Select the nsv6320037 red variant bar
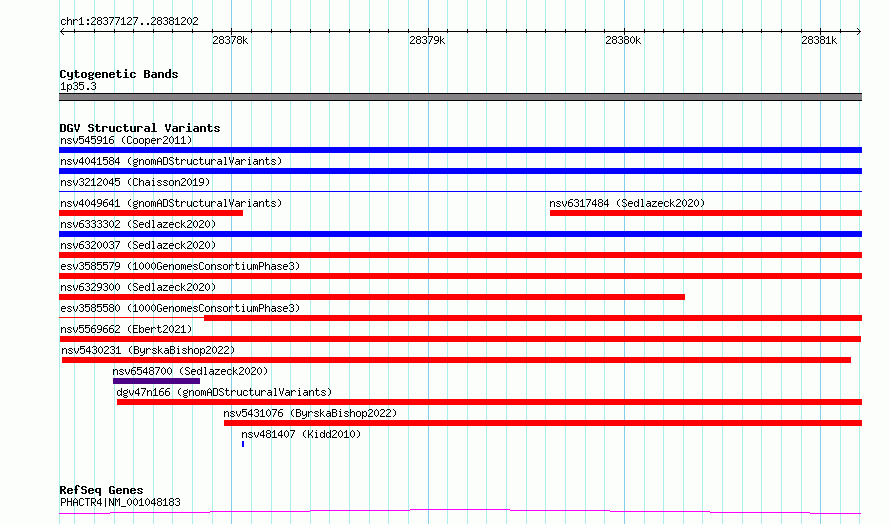Image resolution: width=890 pixels, height=524 pixels. coord(460,255)
